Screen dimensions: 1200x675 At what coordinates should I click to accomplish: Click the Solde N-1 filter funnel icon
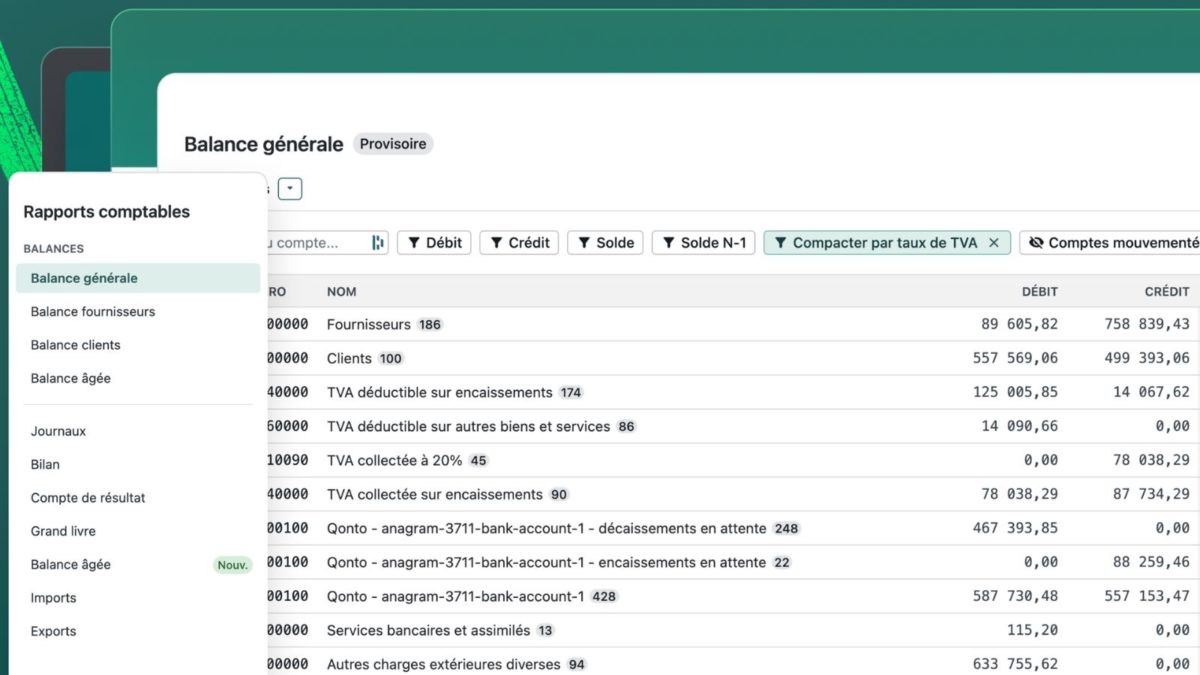click(x=668, y=243)
